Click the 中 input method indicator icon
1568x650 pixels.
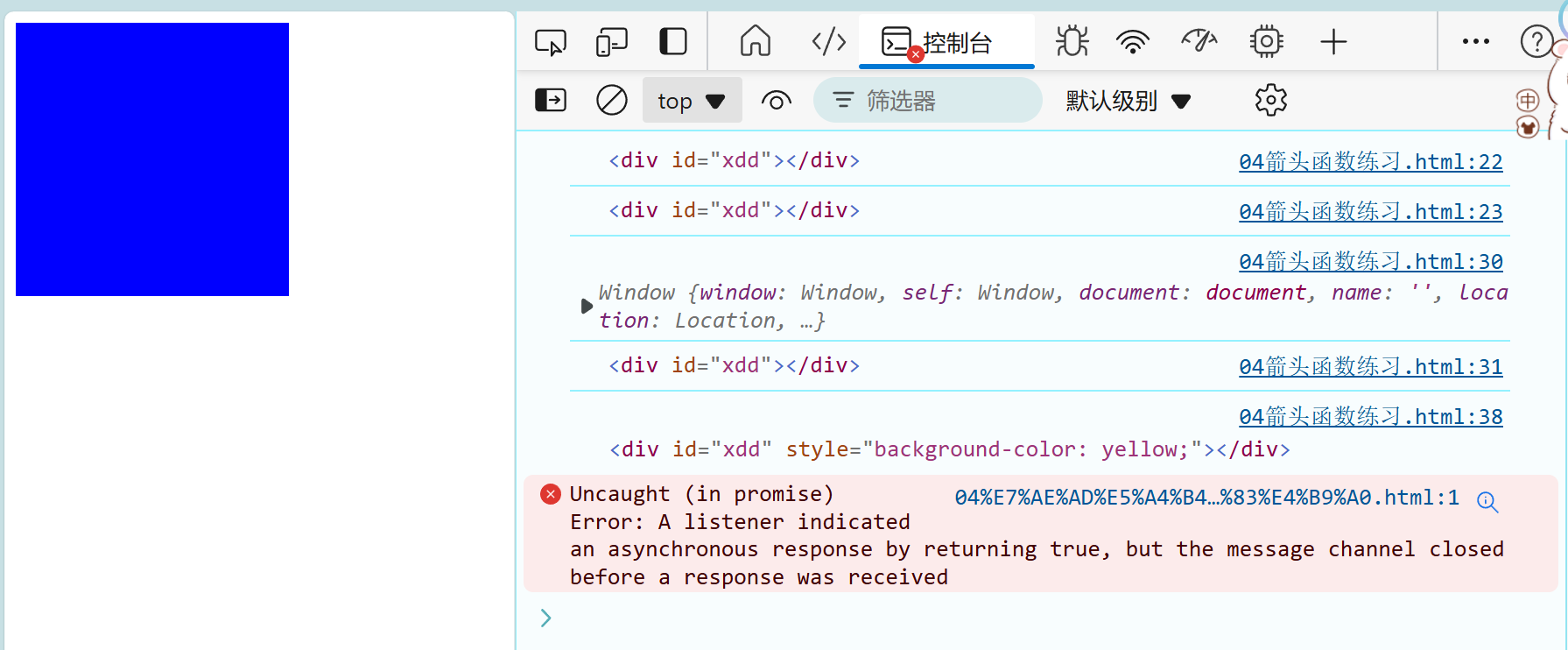coord(1528,101)
